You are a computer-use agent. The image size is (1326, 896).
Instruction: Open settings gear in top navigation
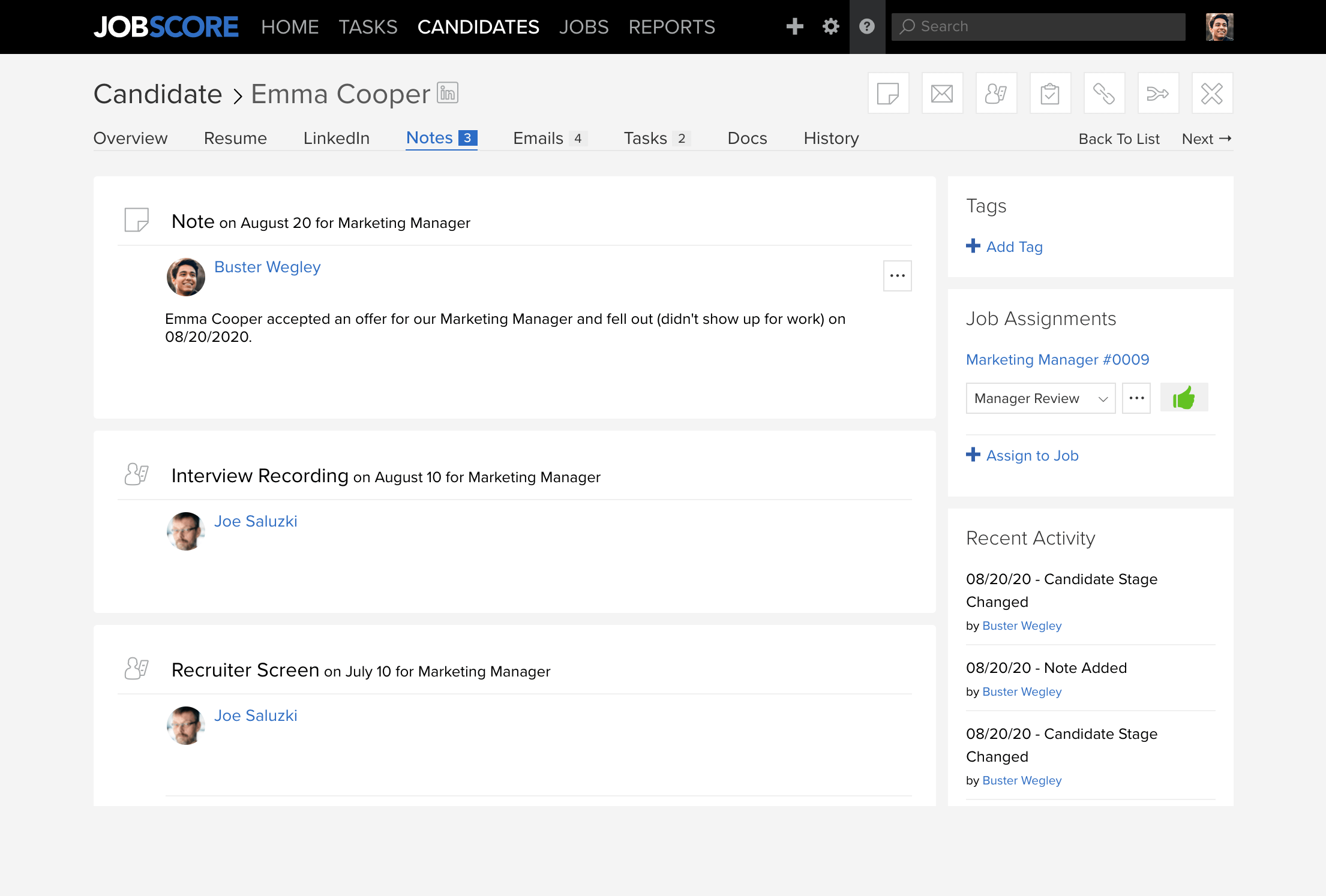click(830, 26)
